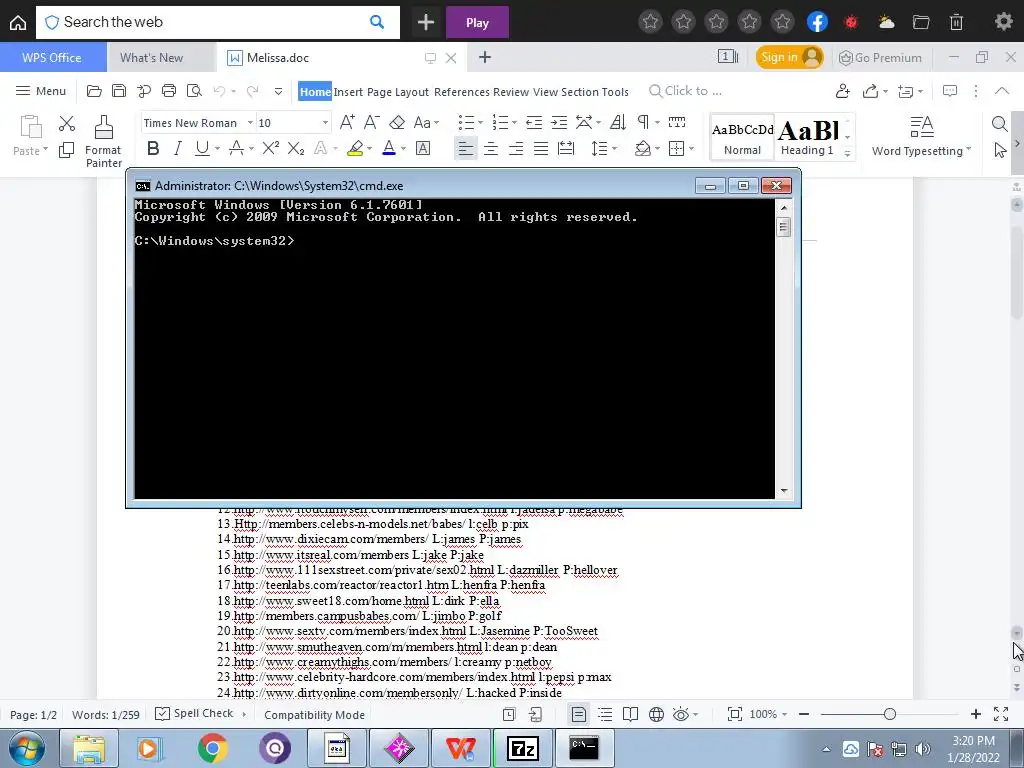Click the character border icon
The image size is (1024, 768).
(423, 149)
